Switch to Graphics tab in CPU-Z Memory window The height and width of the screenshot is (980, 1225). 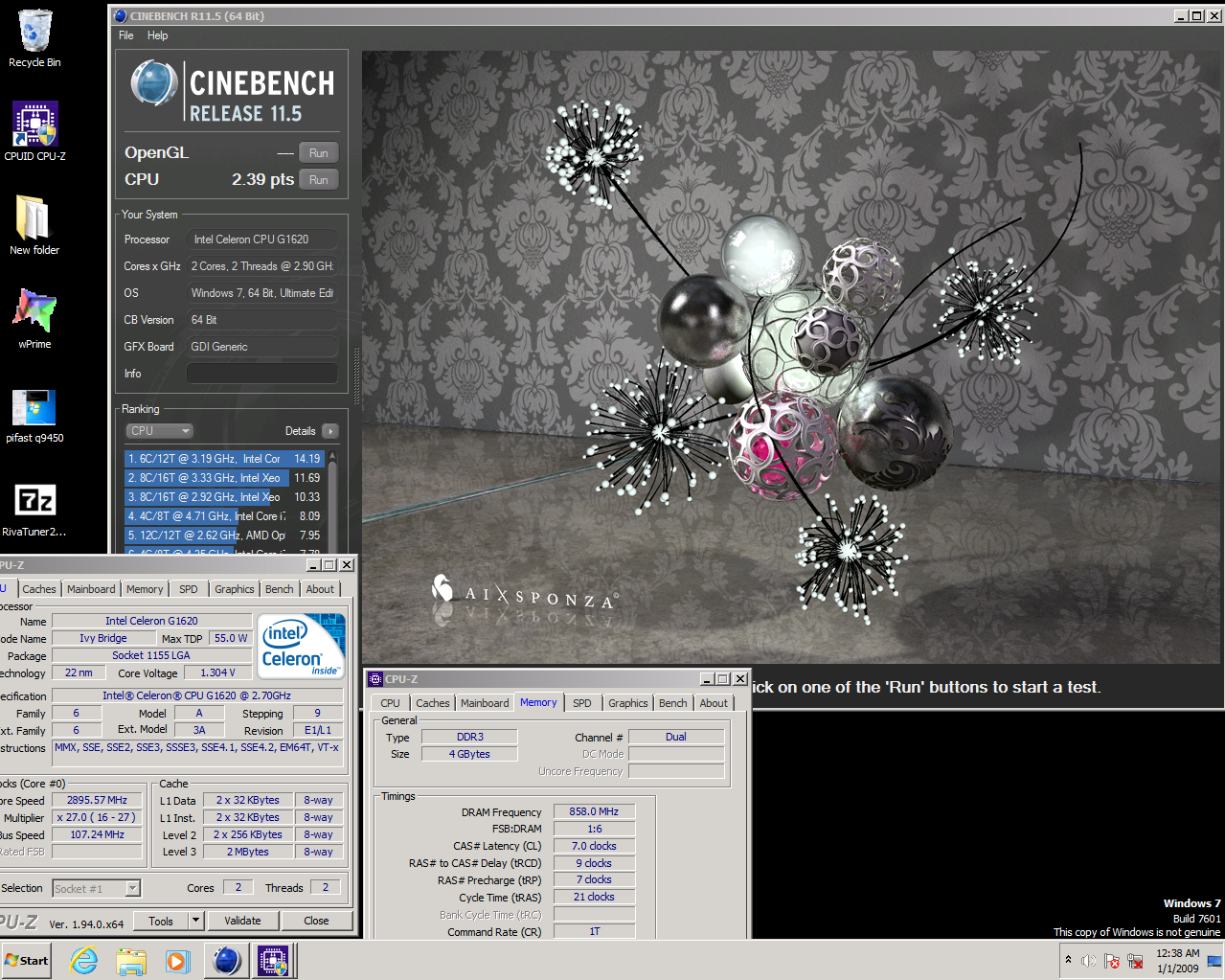pos(628,703)
